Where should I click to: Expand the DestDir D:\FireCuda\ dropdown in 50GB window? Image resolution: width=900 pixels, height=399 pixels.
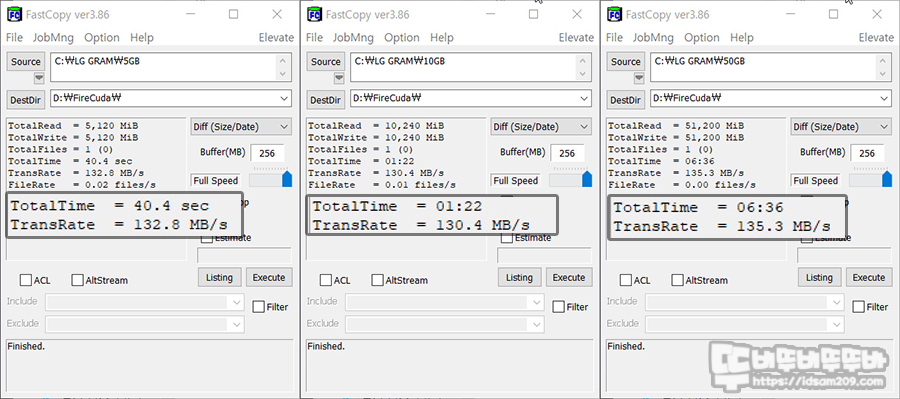(885, 99)
